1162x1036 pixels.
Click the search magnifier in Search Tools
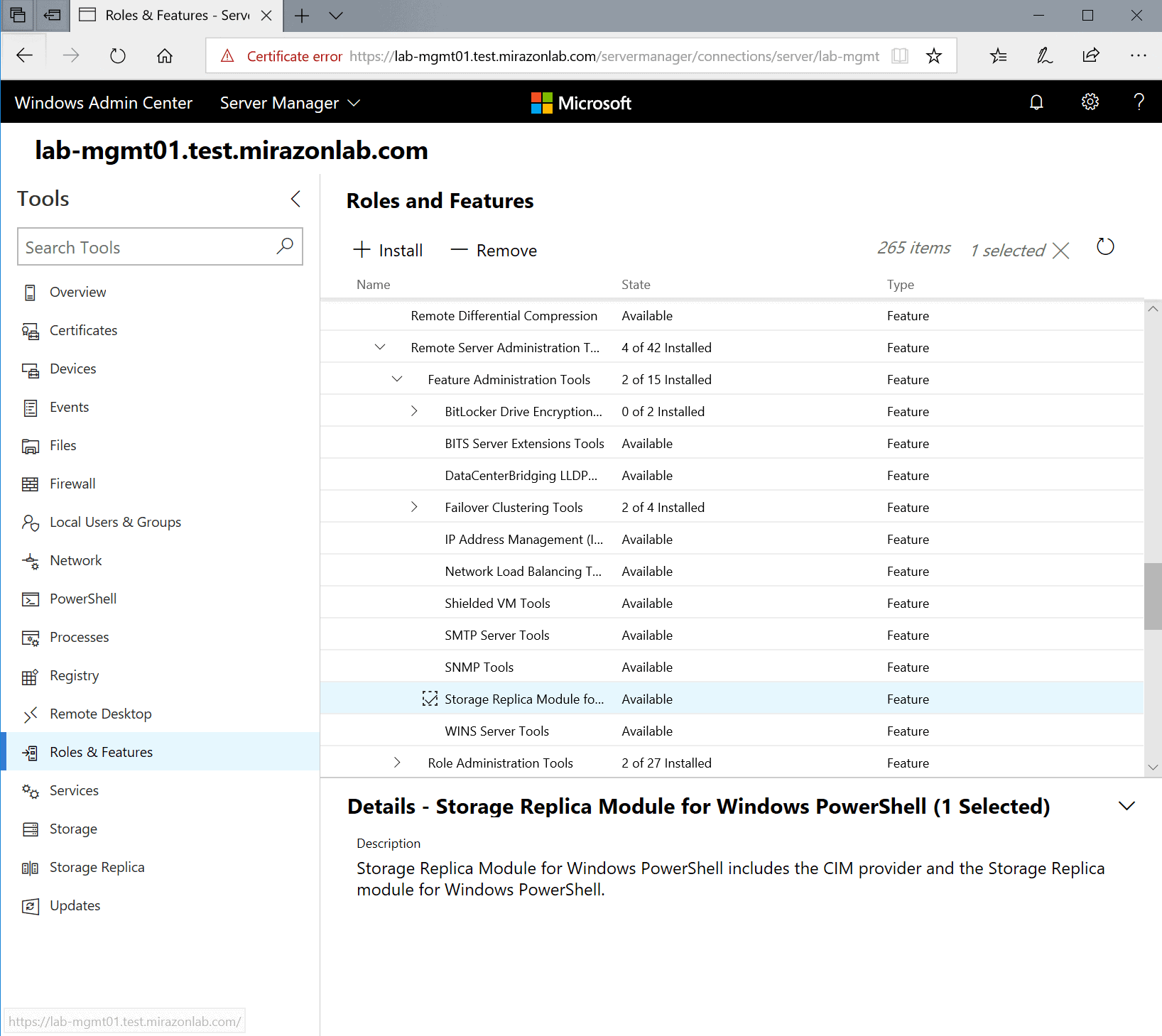click(x=285, y=246)
